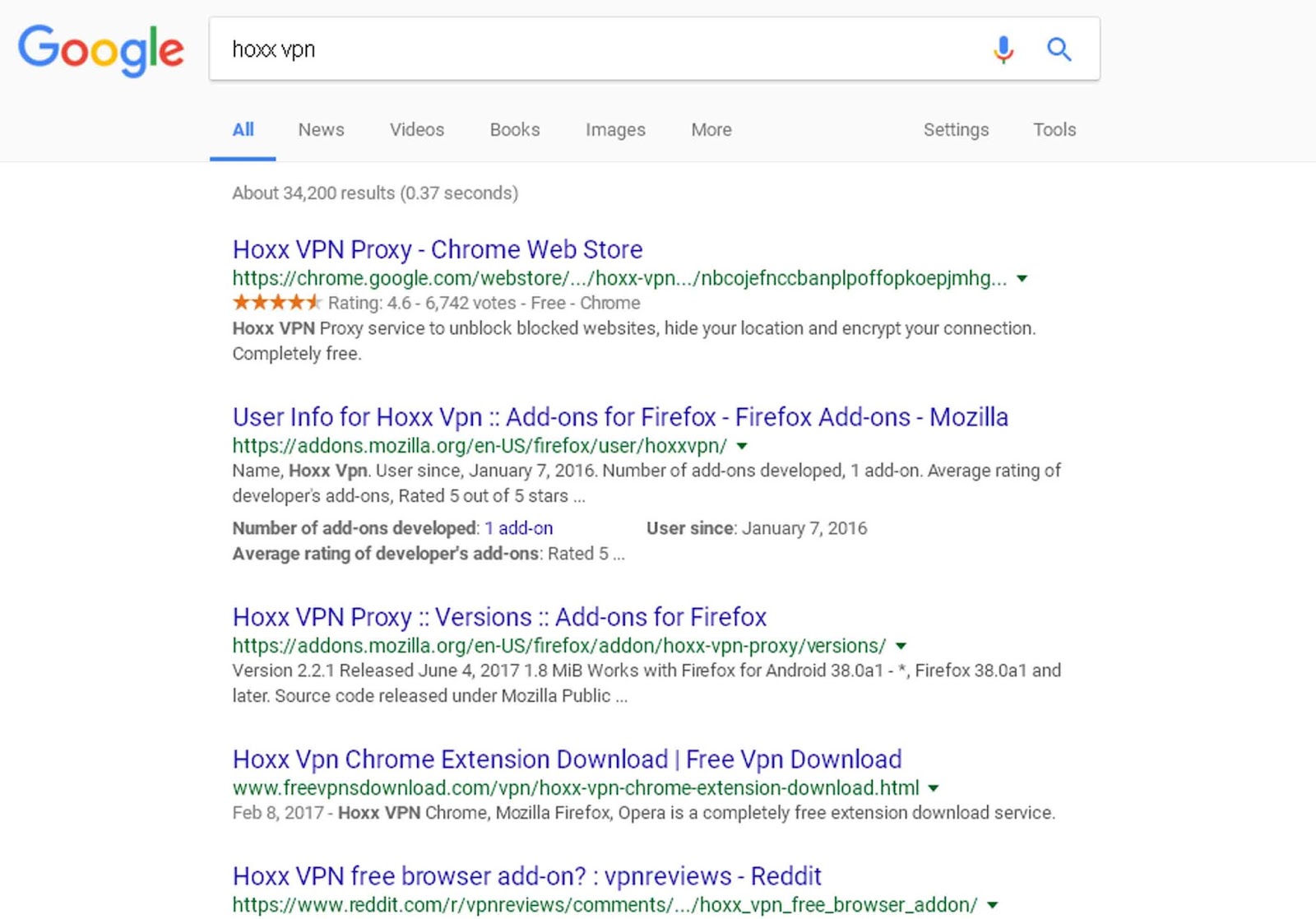
Task: Switch to the News tab
Action: (321, 130)
